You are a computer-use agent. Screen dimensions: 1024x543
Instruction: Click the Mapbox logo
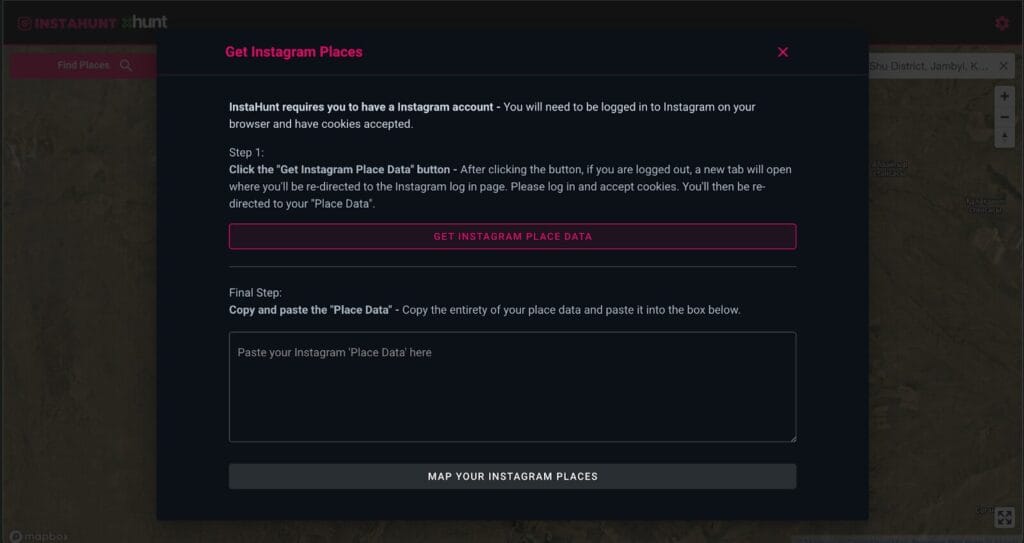(40, 535)
